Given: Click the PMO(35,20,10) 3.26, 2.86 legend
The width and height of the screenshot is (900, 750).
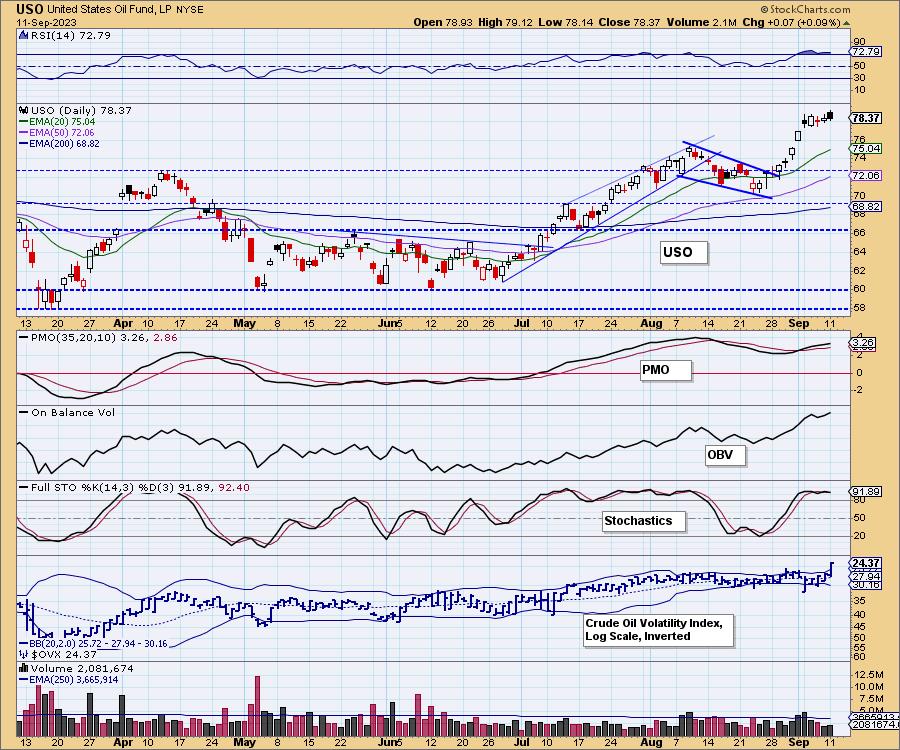Looking at the screenshot, I should coord(98,338).
